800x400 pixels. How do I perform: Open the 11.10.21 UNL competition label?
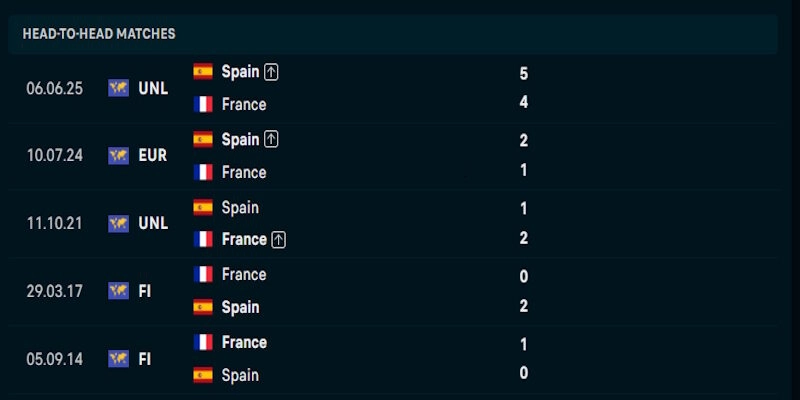[x=153, y=223]
